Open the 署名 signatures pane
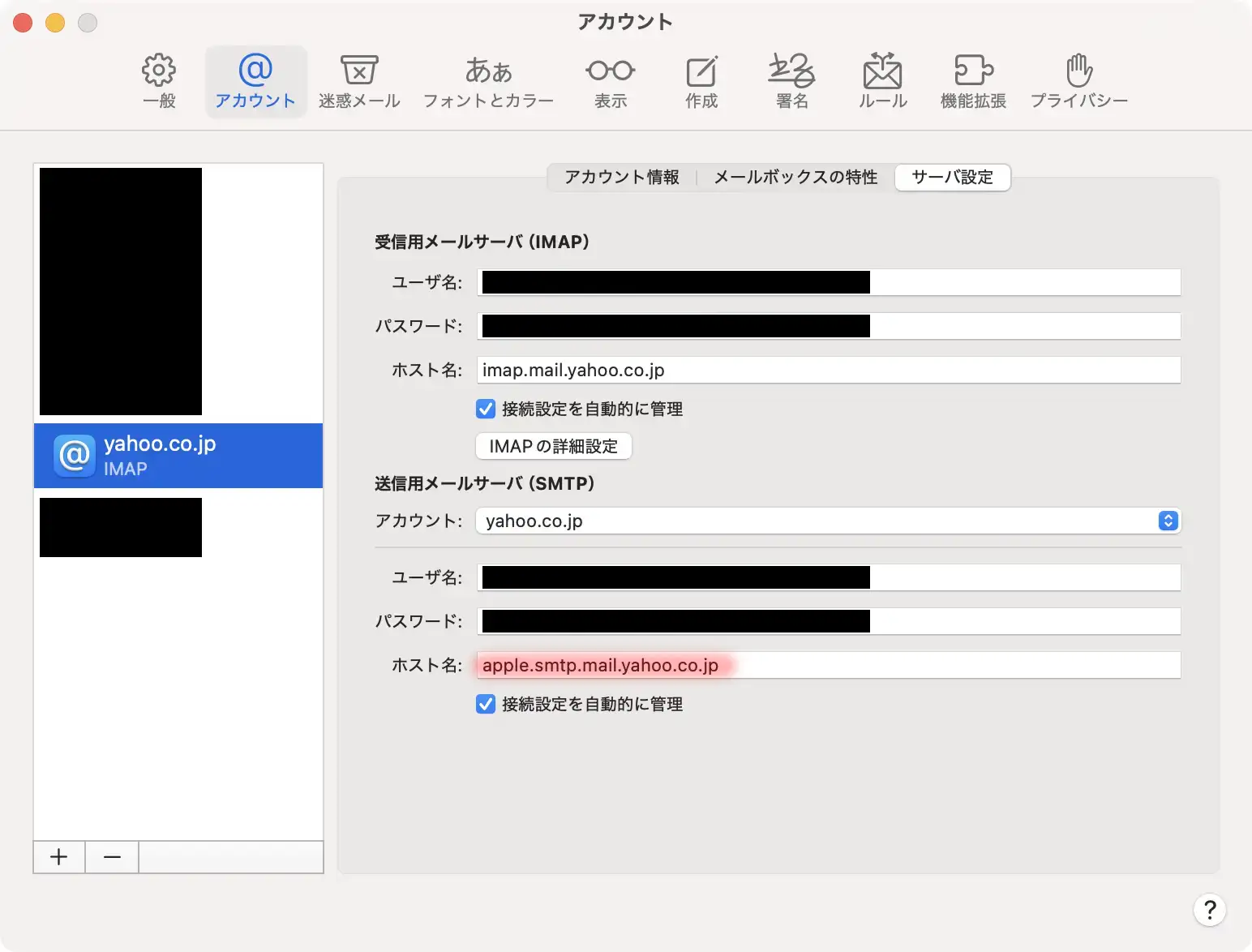 791,81
